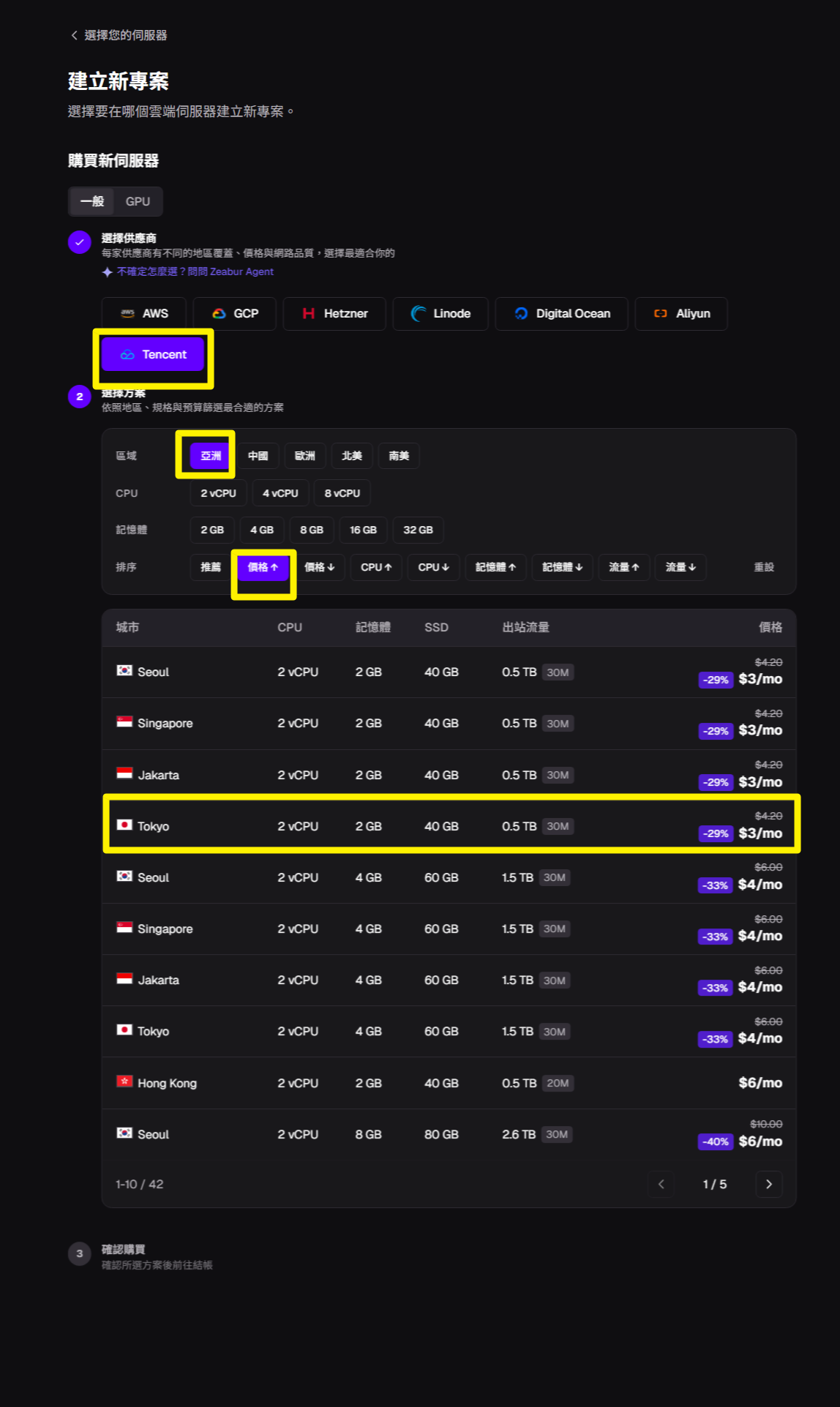The image size is (840, 1407).
Task: Switch to the GPU server tab
Action: click(138, 201)
